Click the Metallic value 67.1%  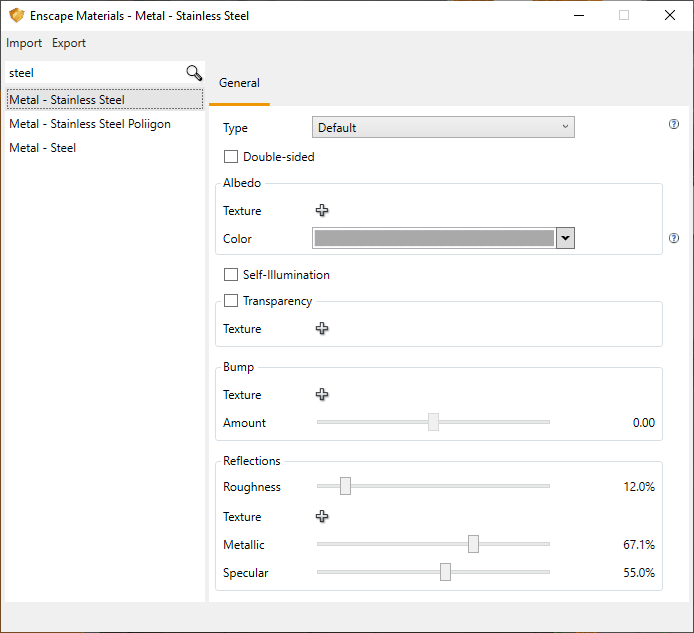pyautogui.click(x=639, y=544)
